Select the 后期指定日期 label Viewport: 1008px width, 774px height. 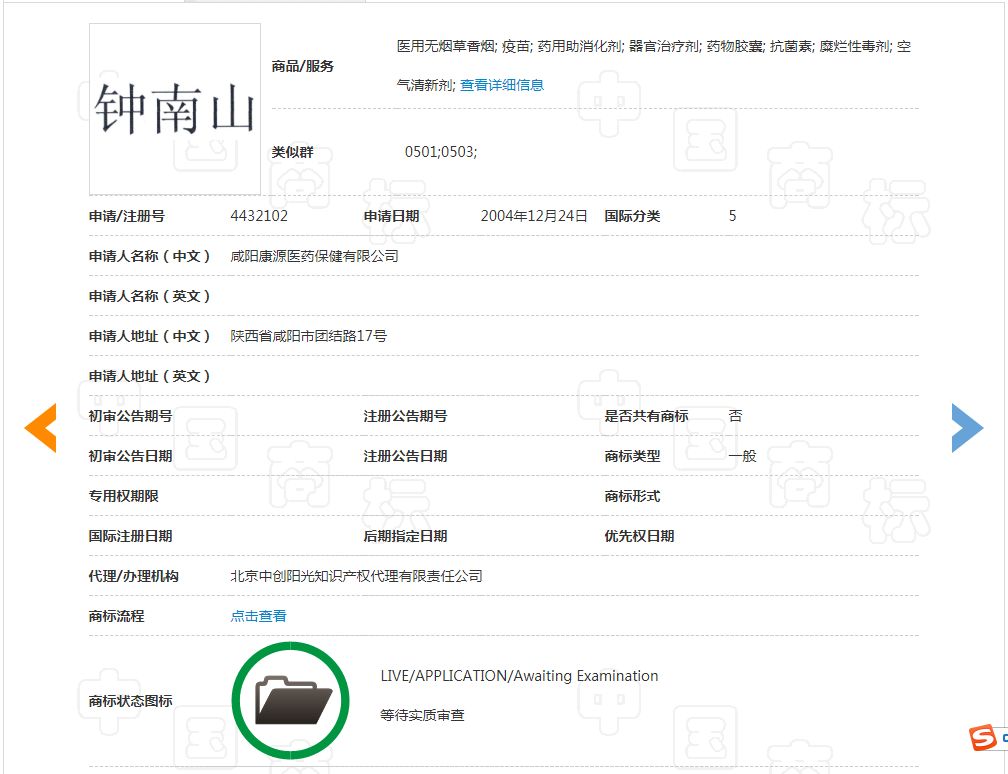click(x=406, y=536)
